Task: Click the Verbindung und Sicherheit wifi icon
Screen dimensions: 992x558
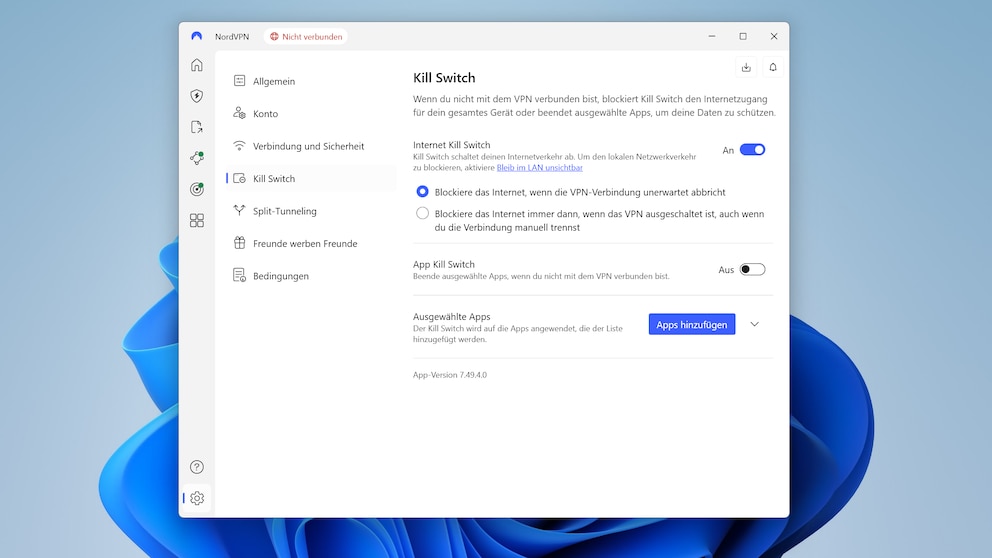Action: (x=239, y=146)
